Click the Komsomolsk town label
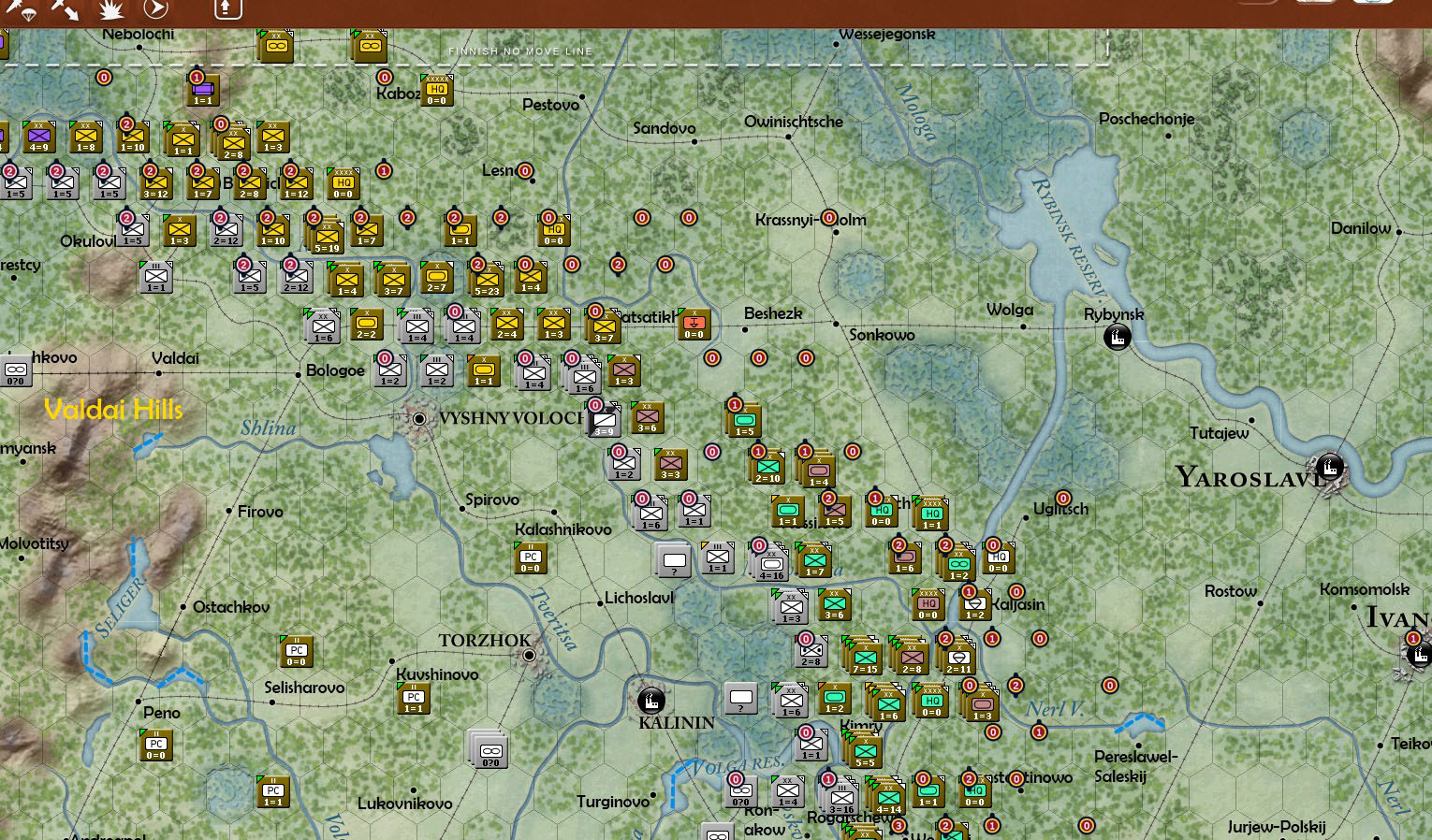Image resolution: width=1432 pixels, height=840 pixels. (1365, 589)
